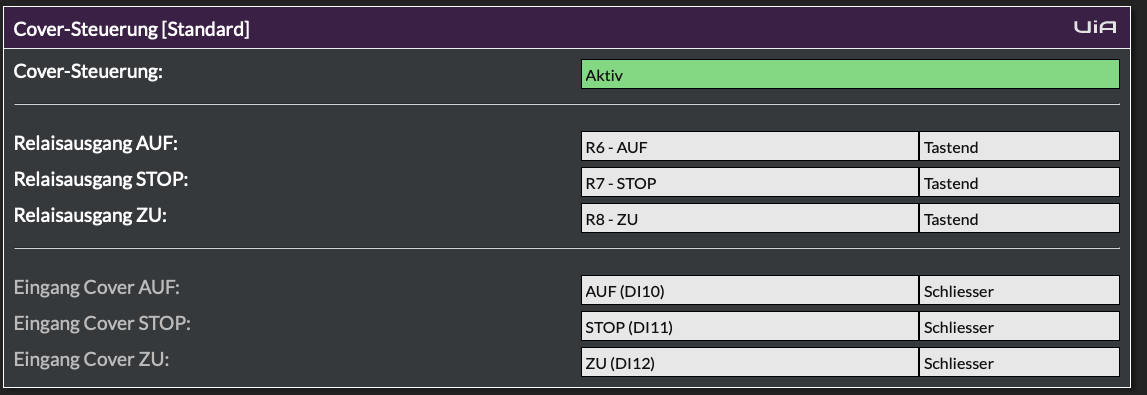This screenshot has height=395, width=1147.
Task: Select the R6 - AUF relay field
Action: tap(750, 146)
